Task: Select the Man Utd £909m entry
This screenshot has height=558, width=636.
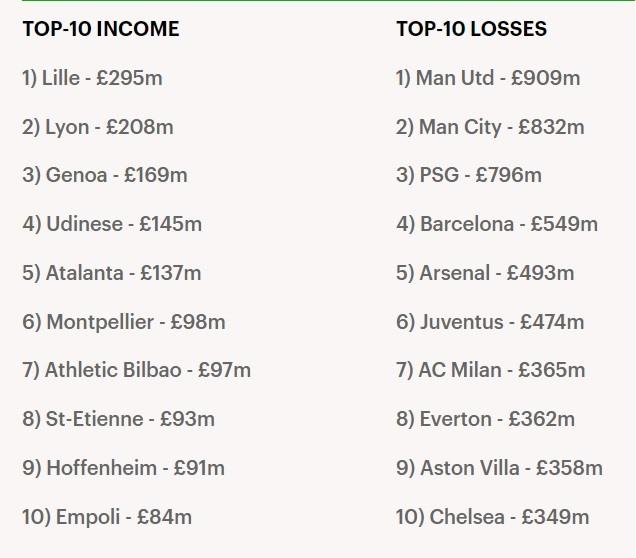Action: 488,78
